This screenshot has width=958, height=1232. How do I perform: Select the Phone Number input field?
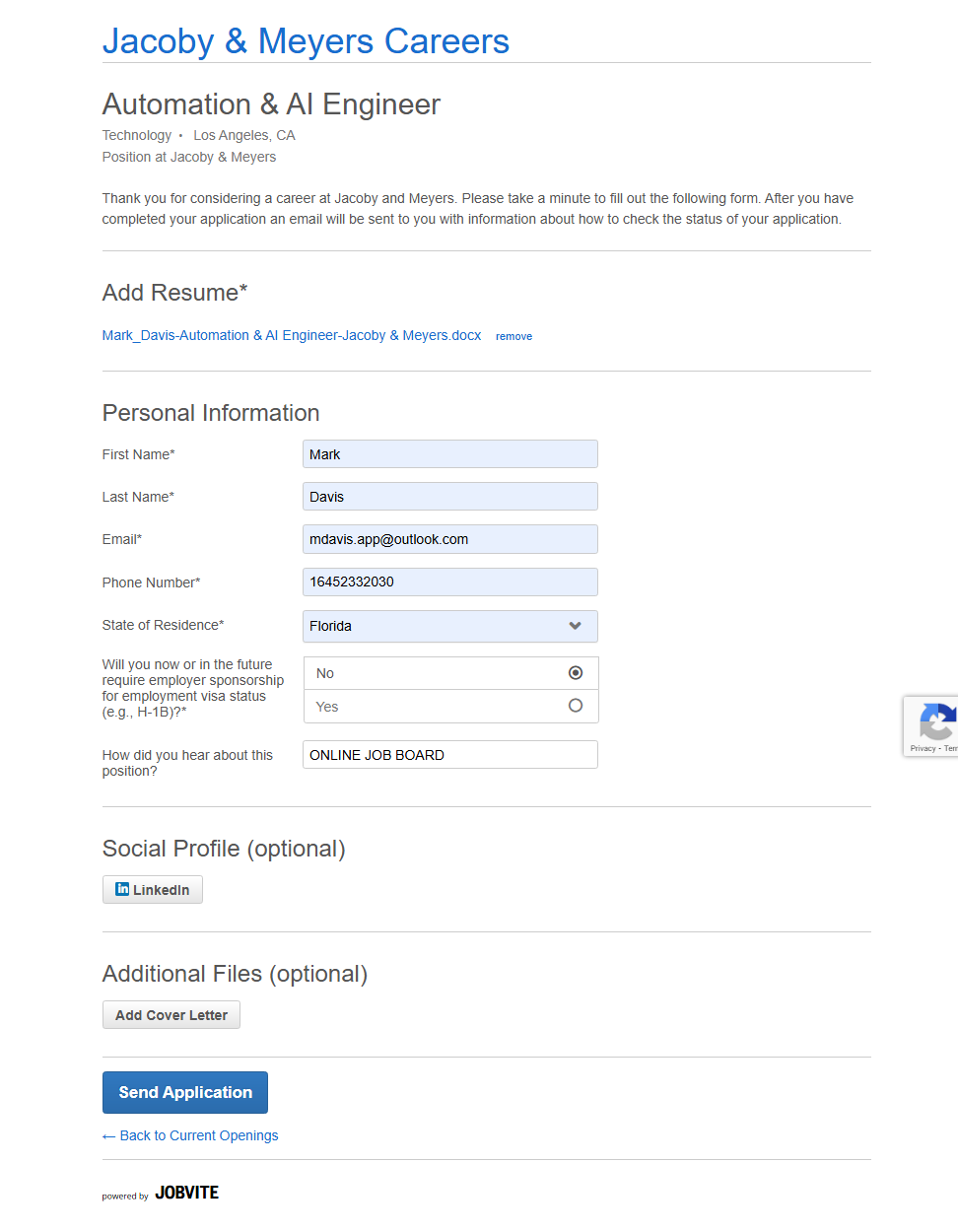pos(449,582)
